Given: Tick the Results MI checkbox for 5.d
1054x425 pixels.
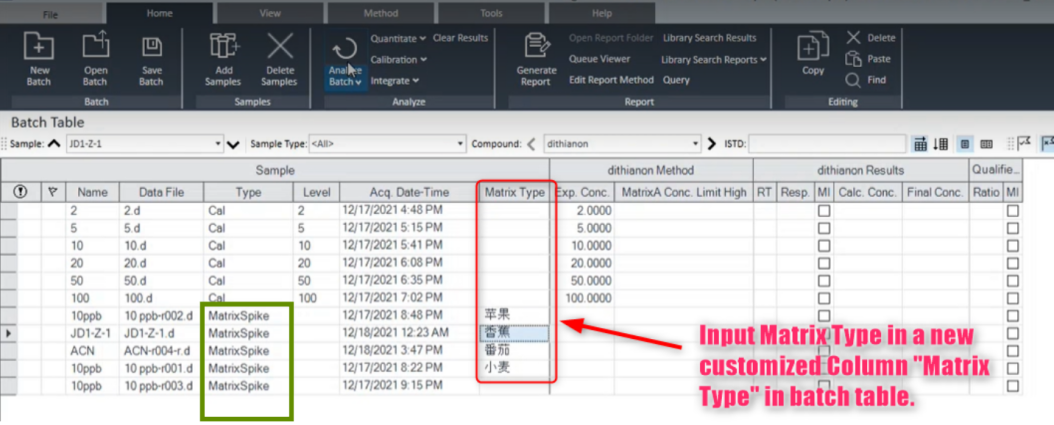Looking at the screenshot, I should 823,228.
